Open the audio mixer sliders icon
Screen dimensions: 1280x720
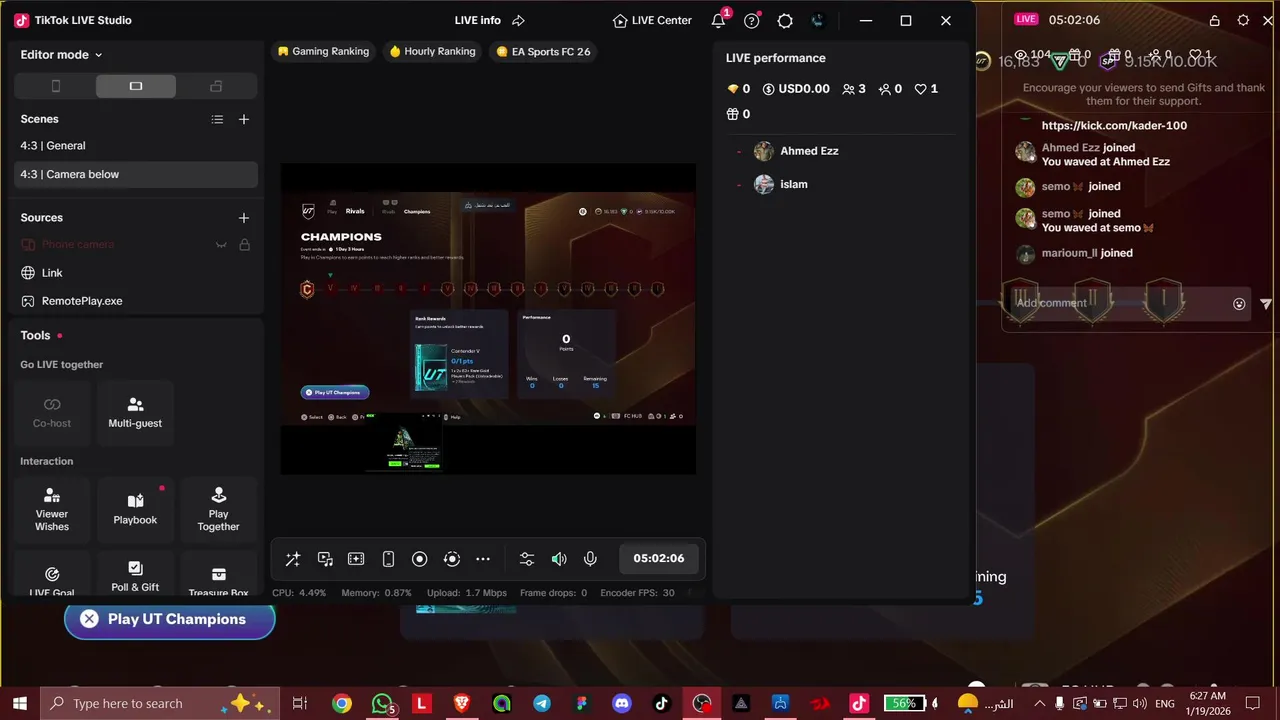[527, 559]
